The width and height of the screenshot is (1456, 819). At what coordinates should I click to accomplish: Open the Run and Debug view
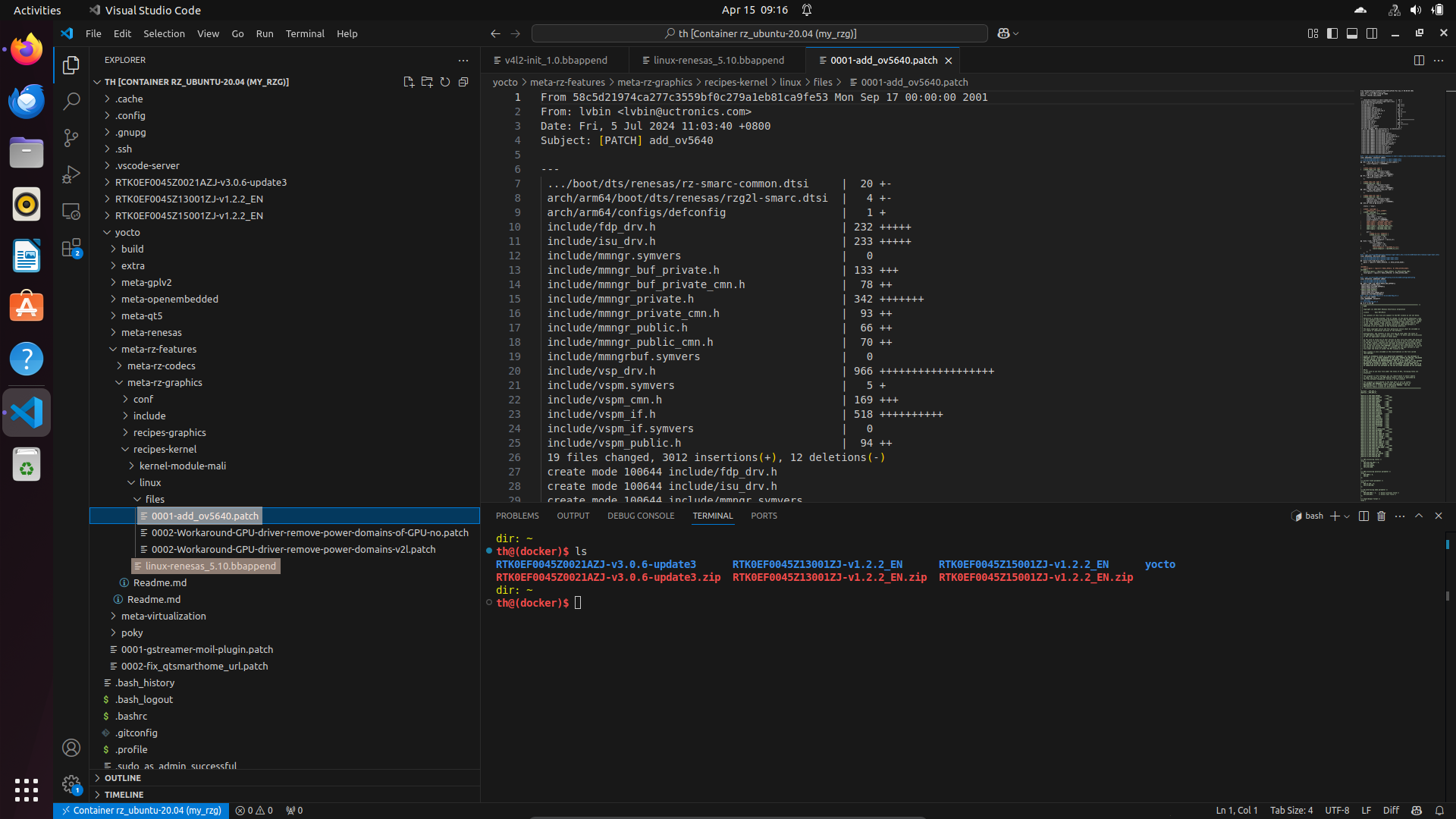(x=71, y=174)
